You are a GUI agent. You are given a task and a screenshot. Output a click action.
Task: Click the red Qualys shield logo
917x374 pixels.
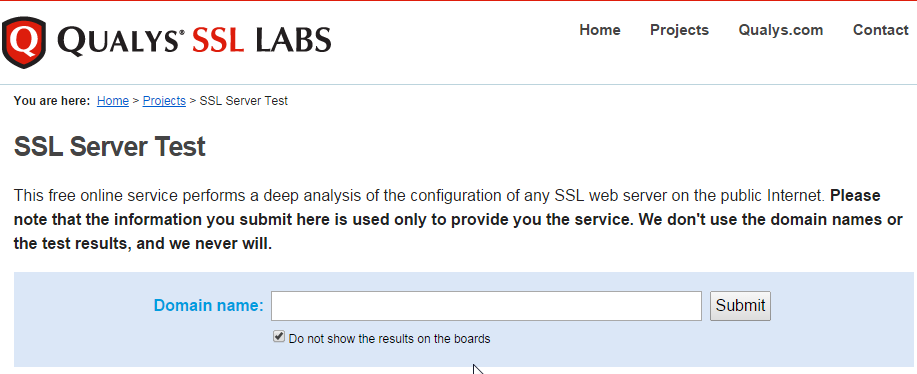click(24, 42)
